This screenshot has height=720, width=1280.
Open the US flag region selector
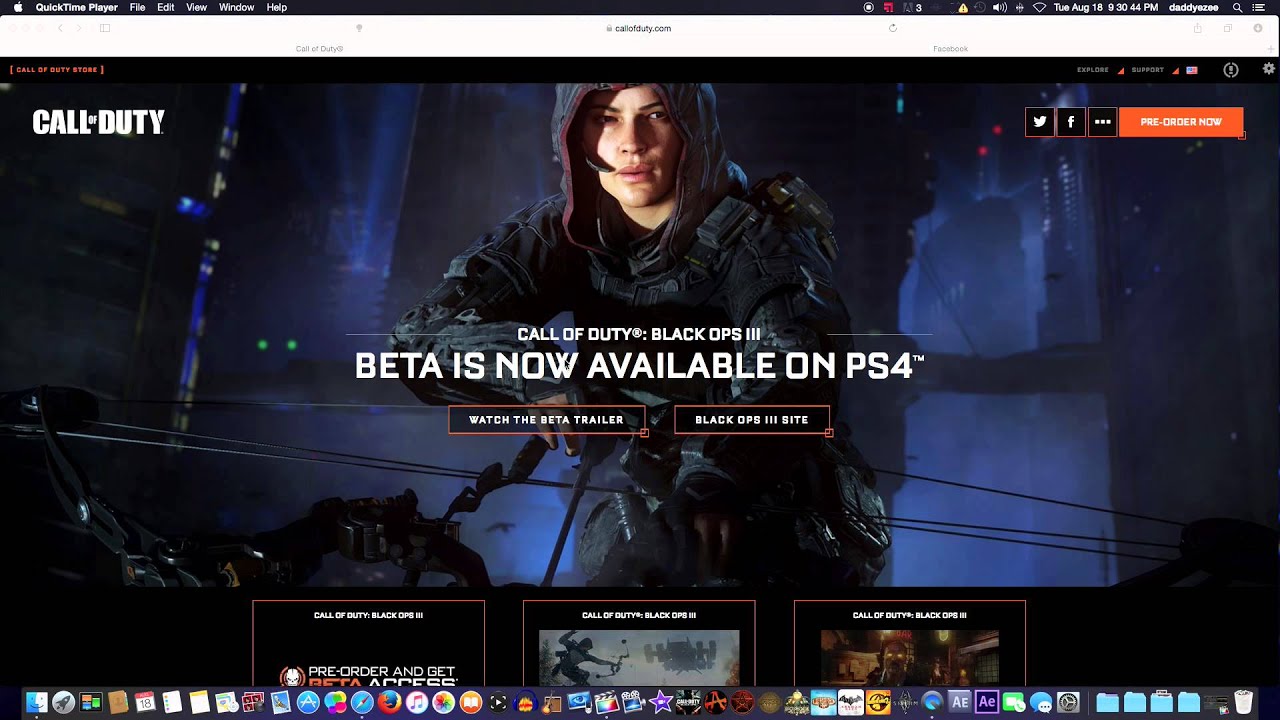(1192, 70)
